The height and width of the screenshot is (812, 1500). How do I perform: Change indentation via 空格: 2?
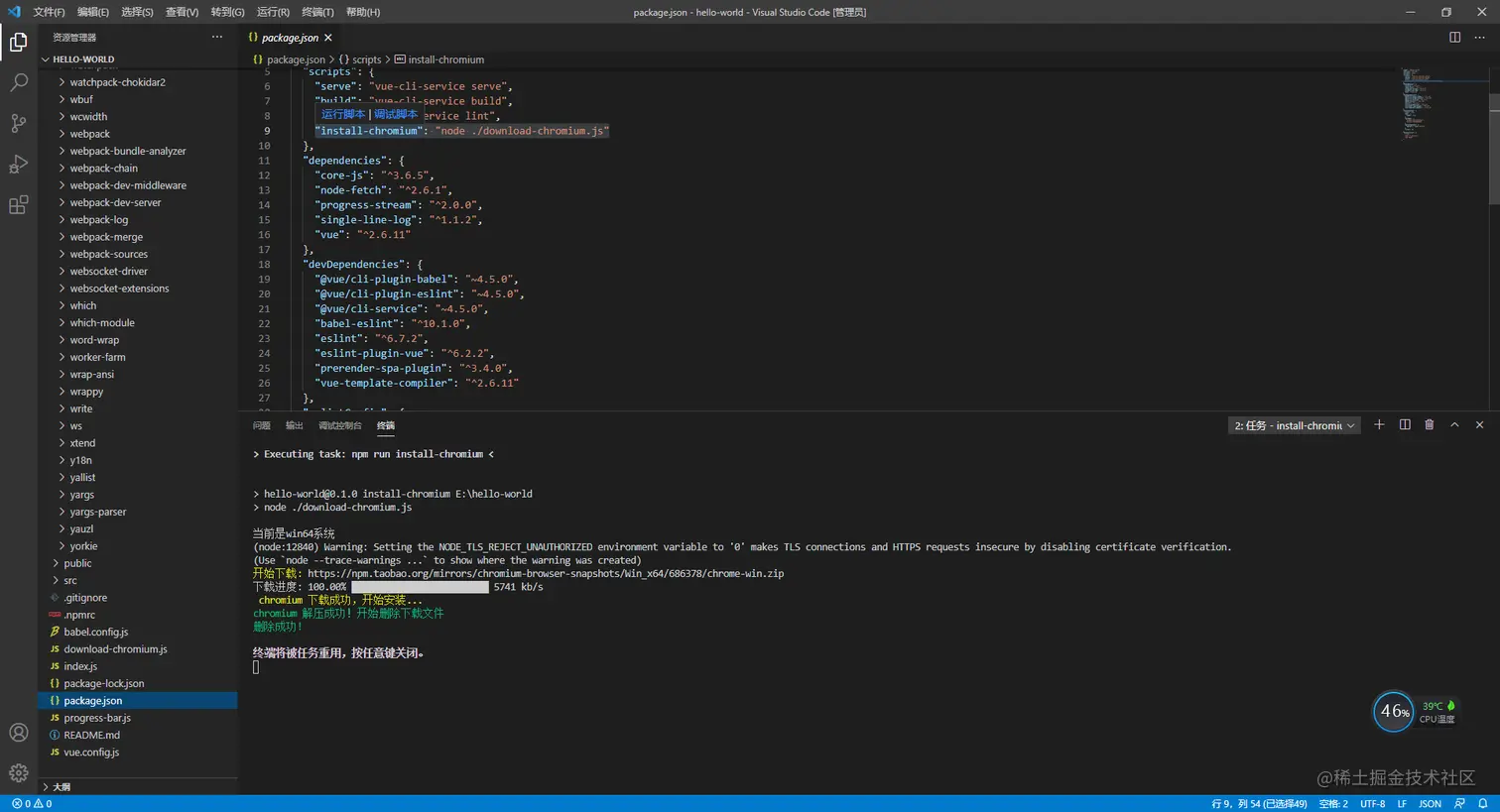pyautogui.click(x=1333, y=804)
